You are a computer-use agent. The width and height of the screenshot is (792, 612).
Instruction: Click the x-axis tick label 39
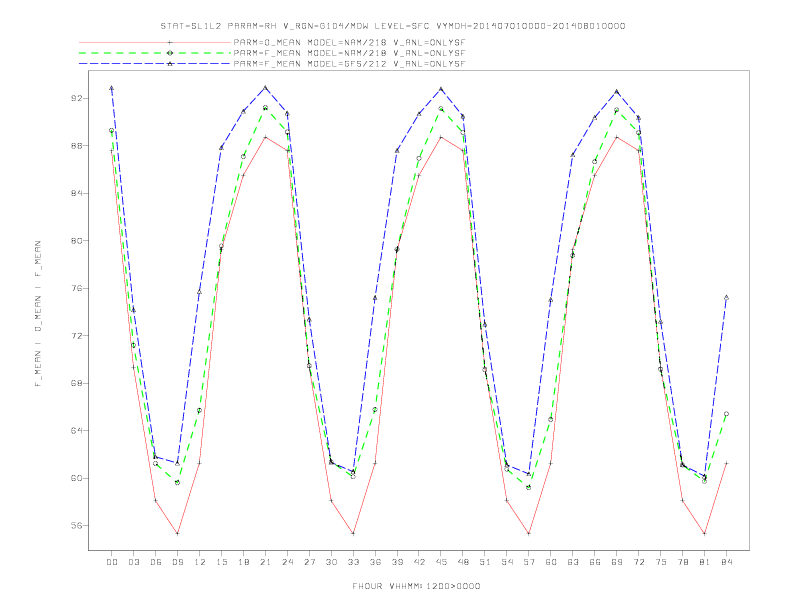[397, 562]
